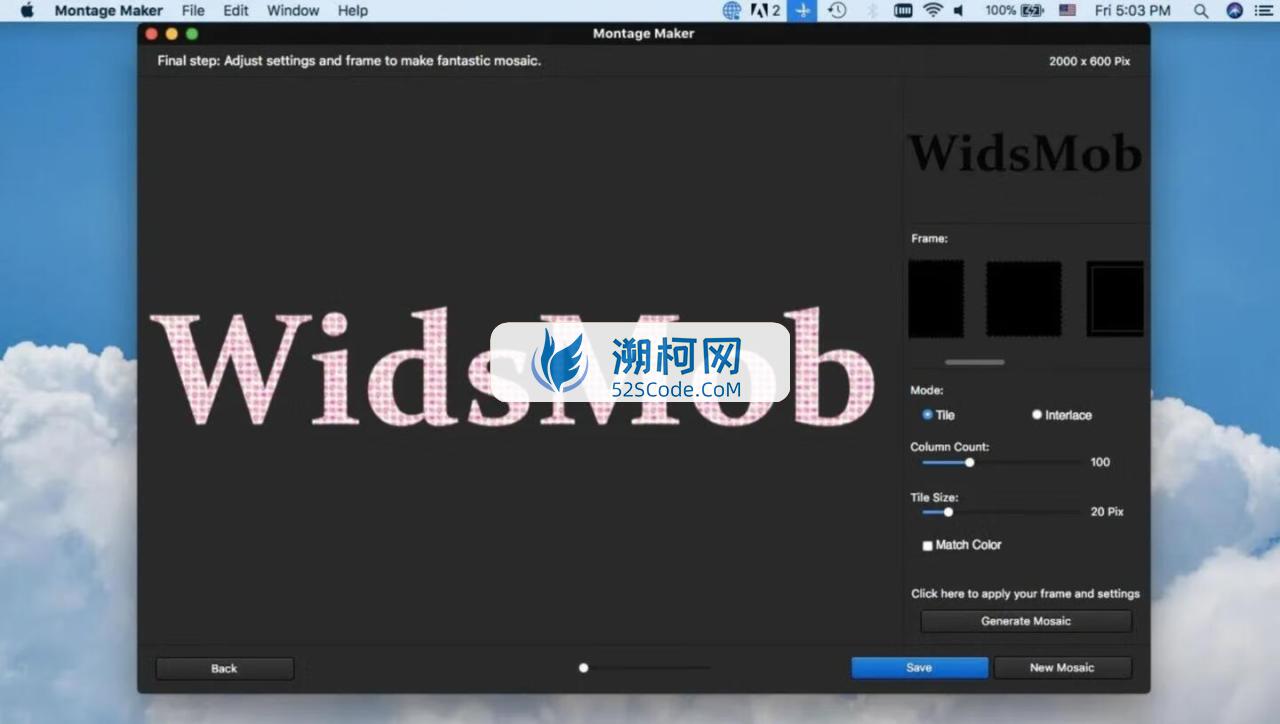Click the Back button
This screenshot has height=724, width=1280.
pyautogui.click(x=225, y=668)
